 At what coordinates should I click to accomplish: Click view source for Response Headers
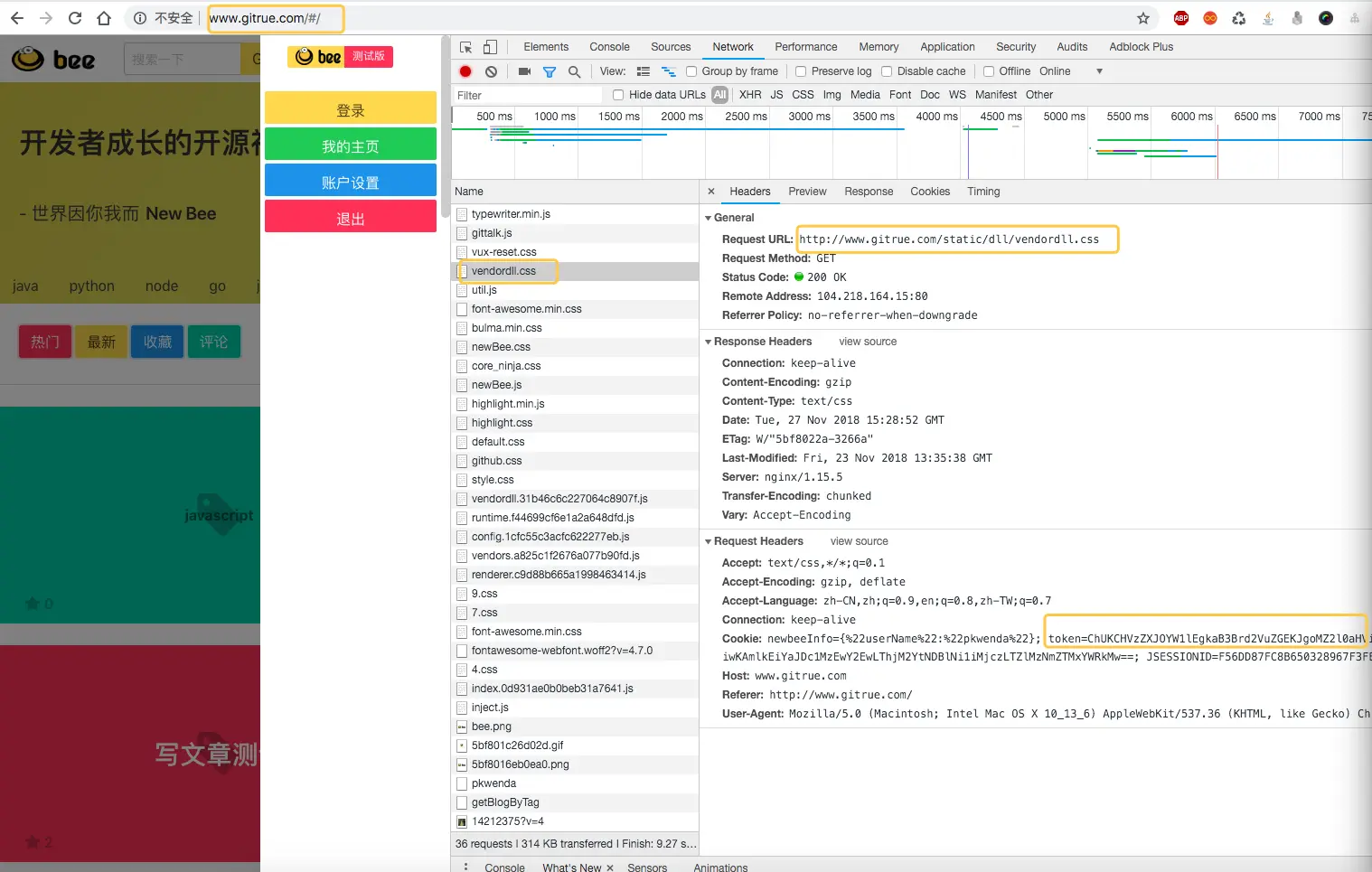[868, 342]
